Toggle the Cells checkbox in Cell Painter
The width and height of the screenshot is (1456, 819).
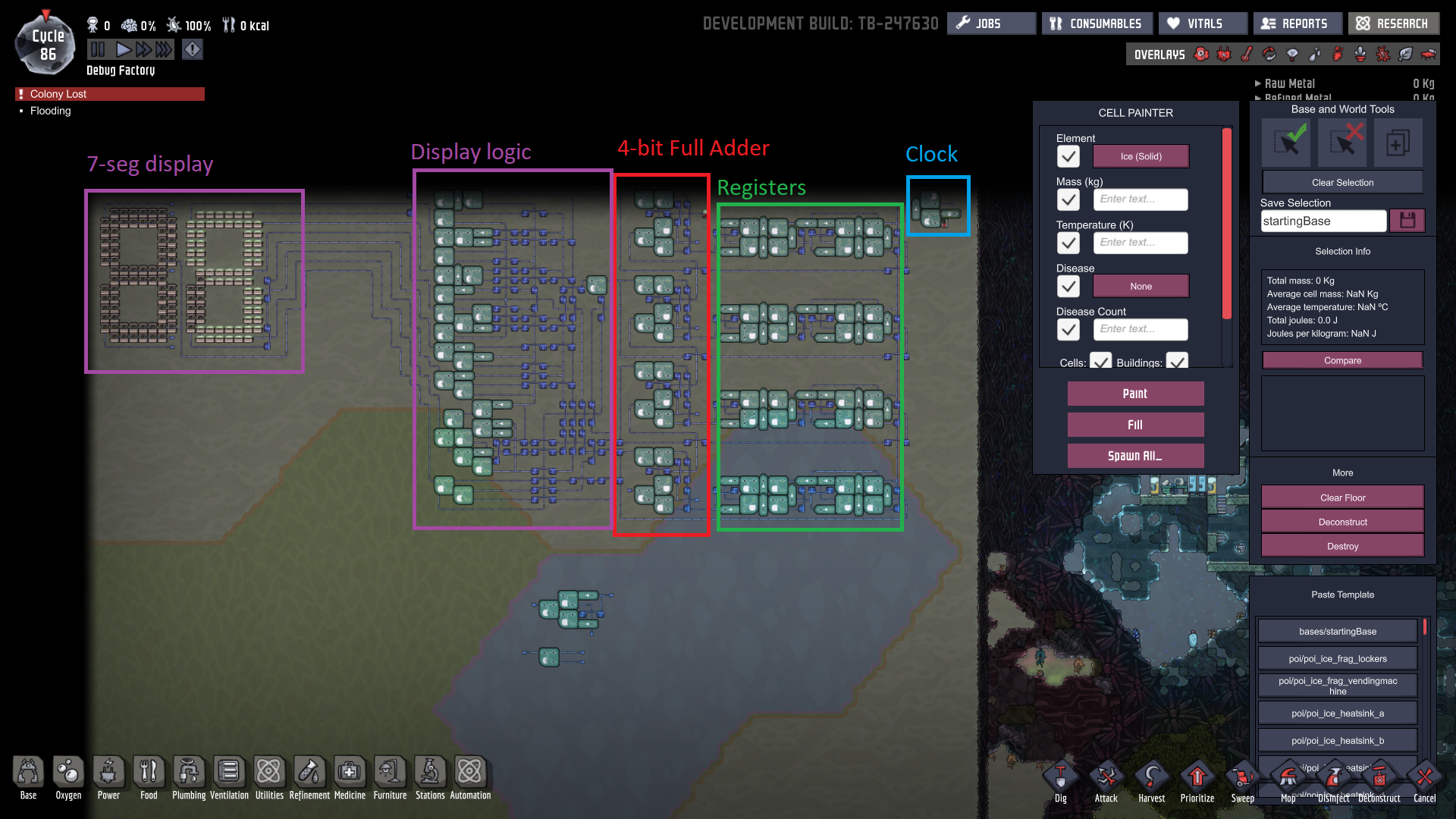[1098, 362]
